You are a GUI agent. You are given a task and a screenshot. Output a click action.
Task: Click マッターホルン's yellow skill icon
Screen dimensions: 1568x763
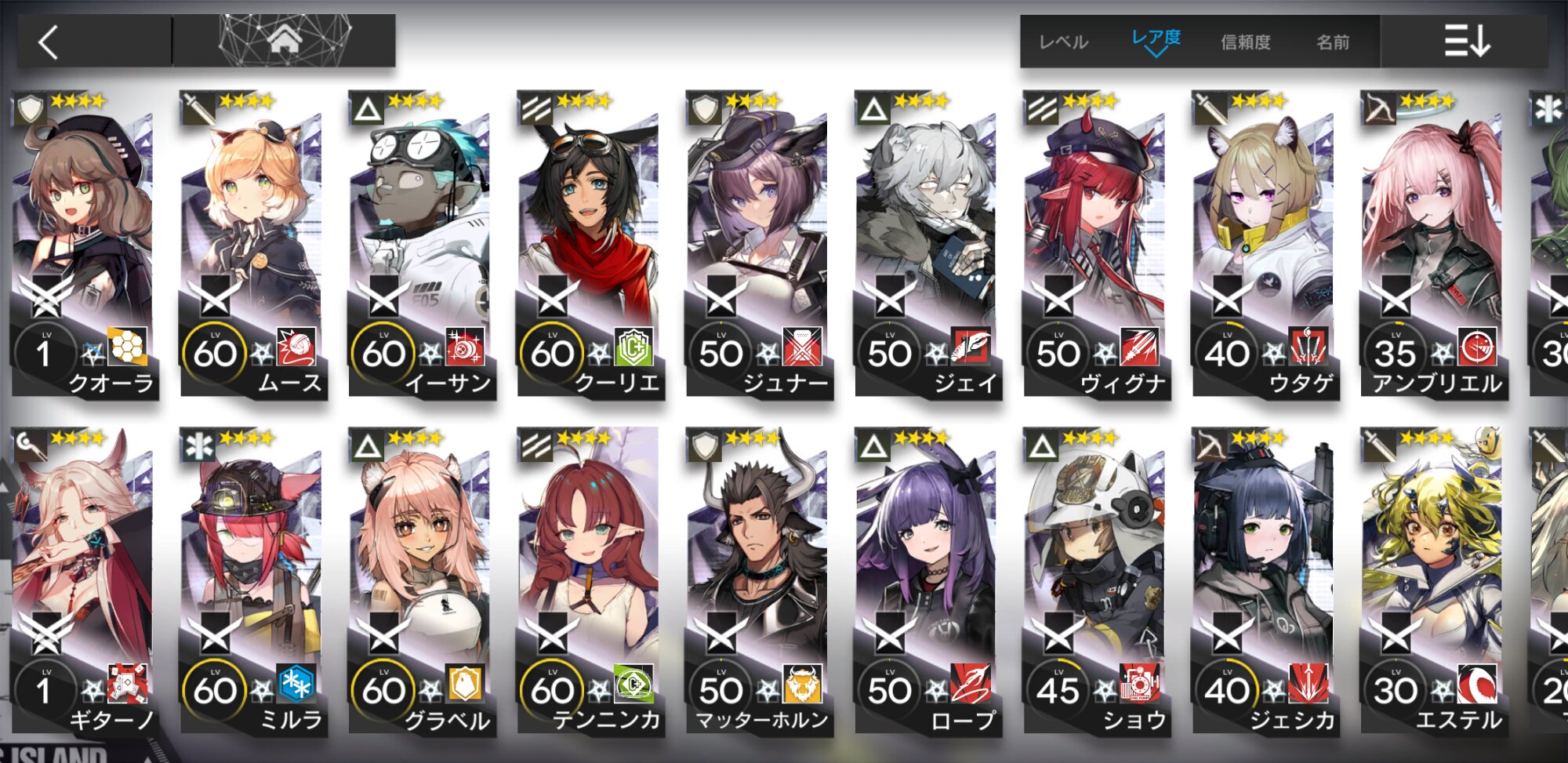click(802, 684)
